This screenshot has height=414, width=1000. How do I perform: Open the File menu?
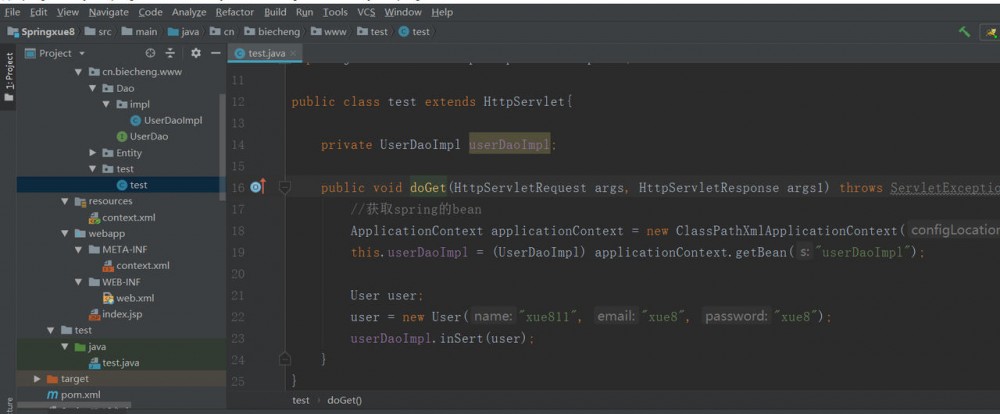tap(12, 12)
